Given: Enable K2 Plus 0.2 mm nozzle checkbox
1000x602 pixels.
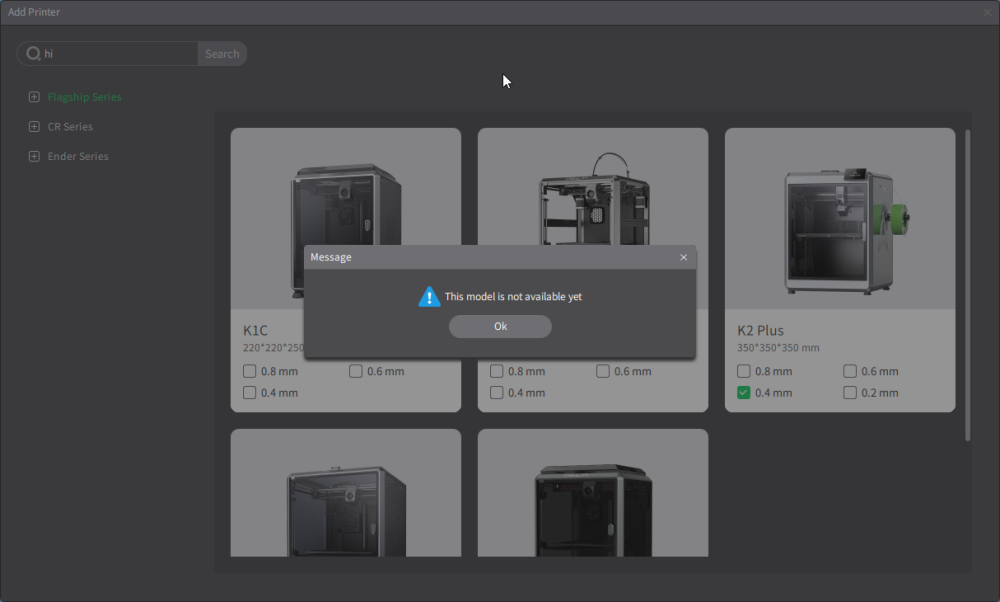Looking at the screenshot, I should pyautogui.click(x=849, y=393).
